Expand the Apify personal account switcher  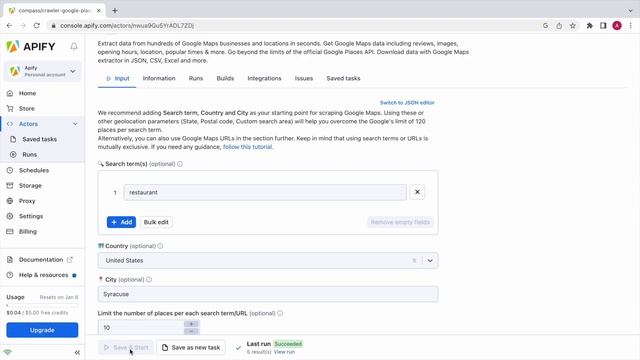tap(42, 71)
